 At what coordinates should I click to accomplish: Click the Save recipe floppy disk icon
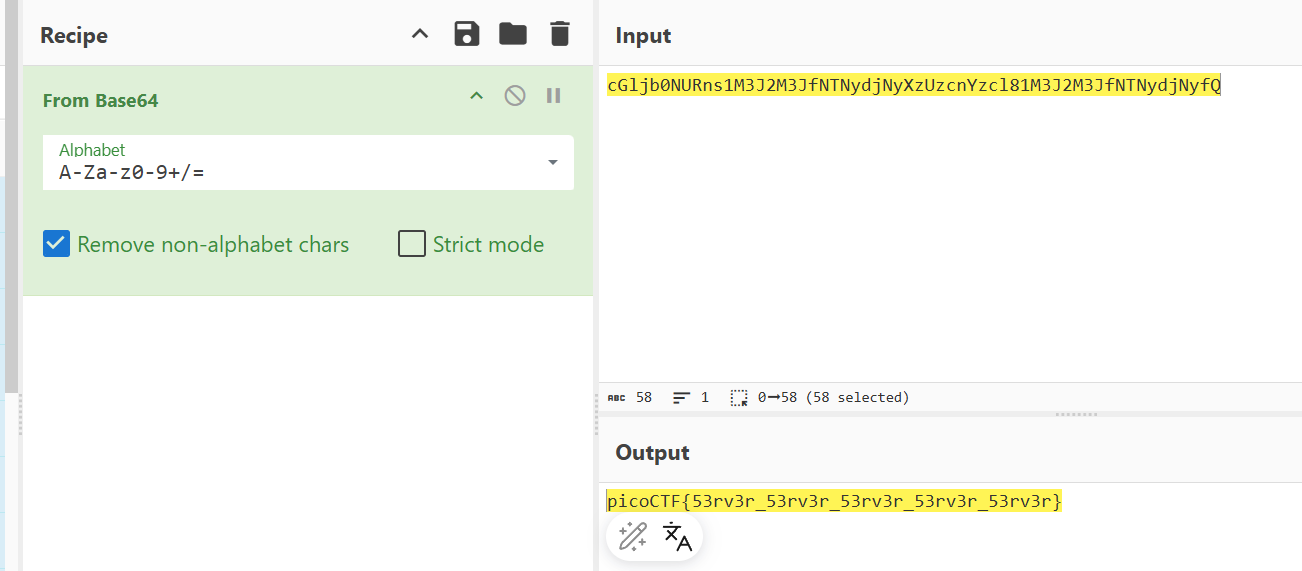coord(467,34)
